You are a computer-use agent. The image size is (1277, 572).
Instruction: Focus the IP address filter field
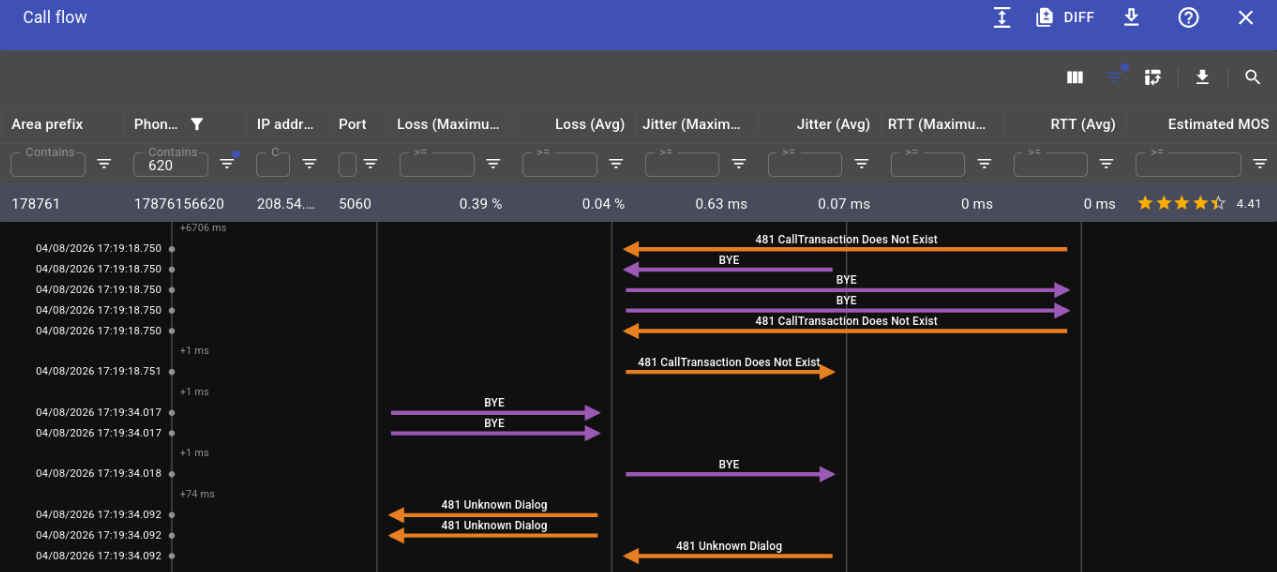tap(273, 164)
